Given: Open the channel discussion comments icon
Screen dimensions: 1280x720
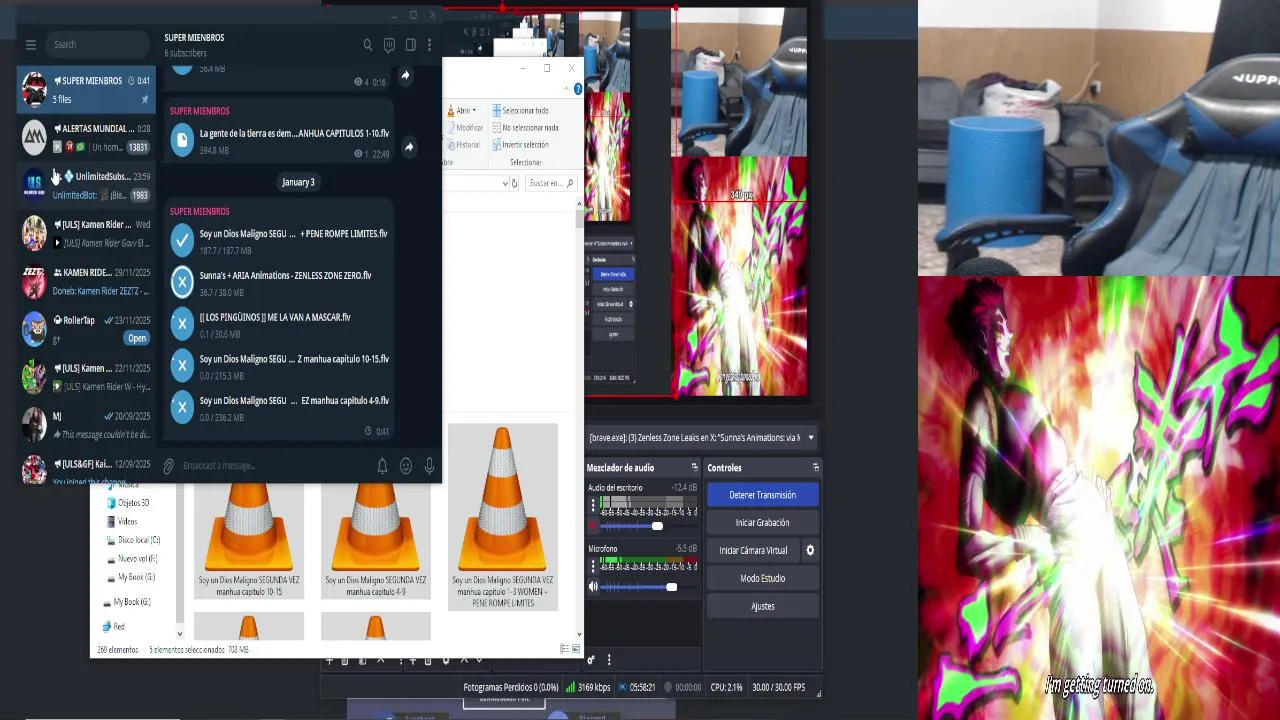Looking at the screenshot, I should point(389,45).
